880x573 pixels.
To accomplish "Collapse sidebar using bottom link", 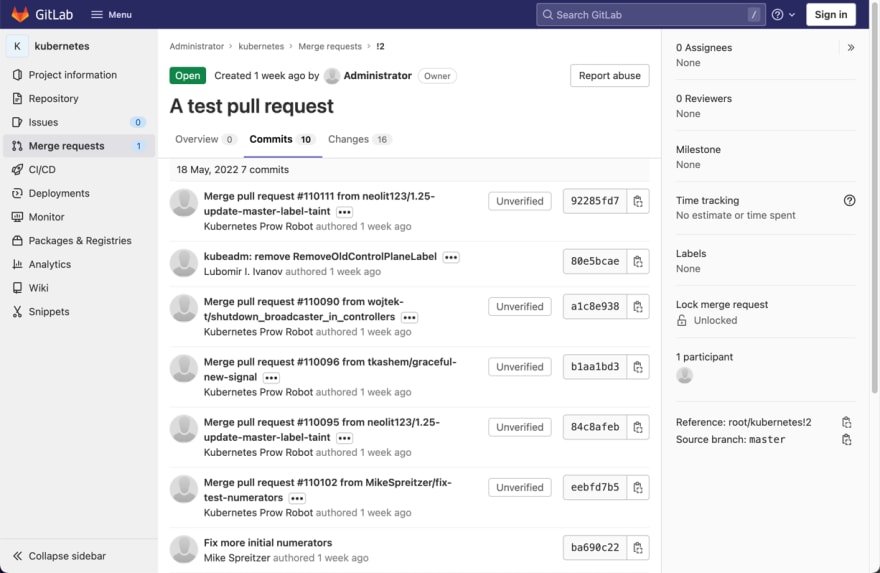I will pos(59,556).
